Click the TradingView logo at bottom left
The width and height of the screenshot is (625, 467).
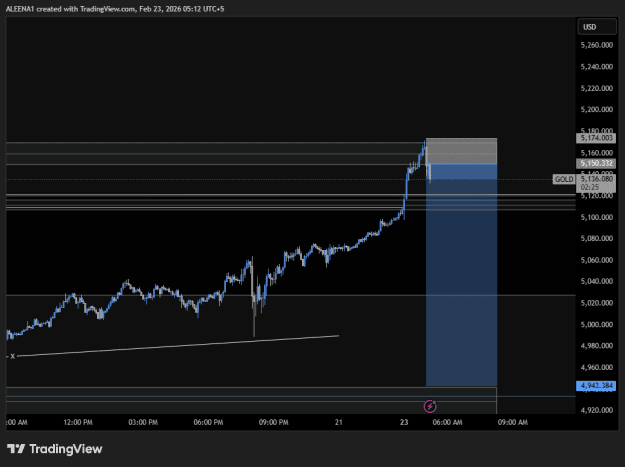coord(55,449)
